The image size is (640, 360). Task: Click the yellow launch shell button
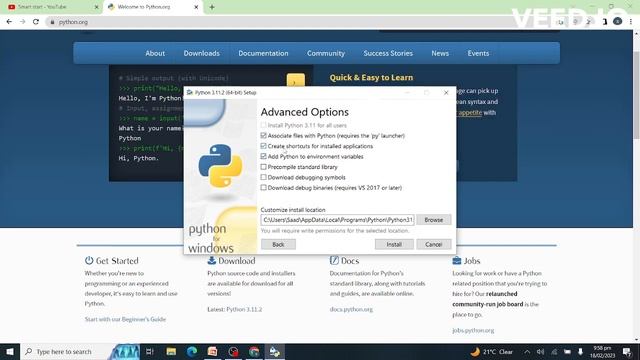(296, 81)
